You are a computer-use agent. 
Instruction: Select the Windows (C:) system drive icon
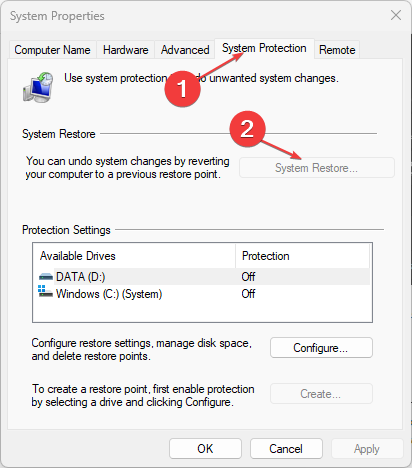(x=45, y=291)
